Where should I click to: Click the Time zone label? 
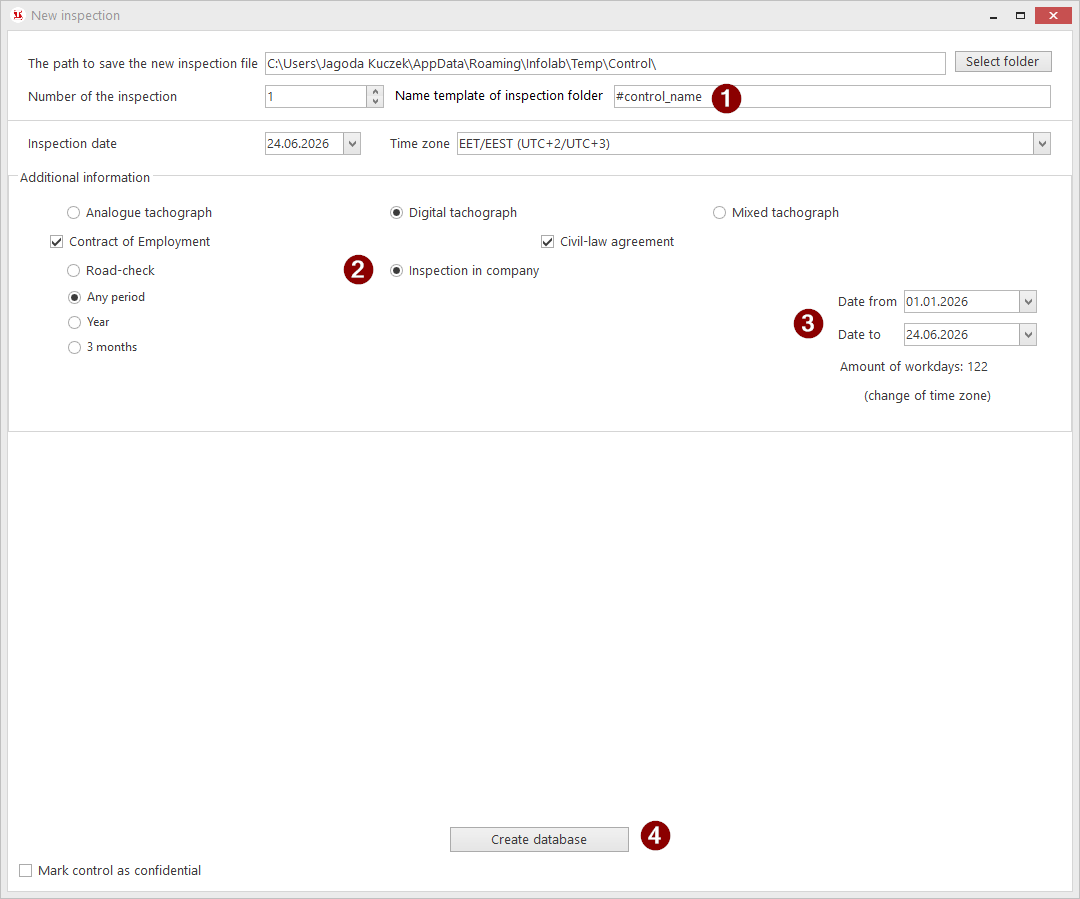(419, 143)
